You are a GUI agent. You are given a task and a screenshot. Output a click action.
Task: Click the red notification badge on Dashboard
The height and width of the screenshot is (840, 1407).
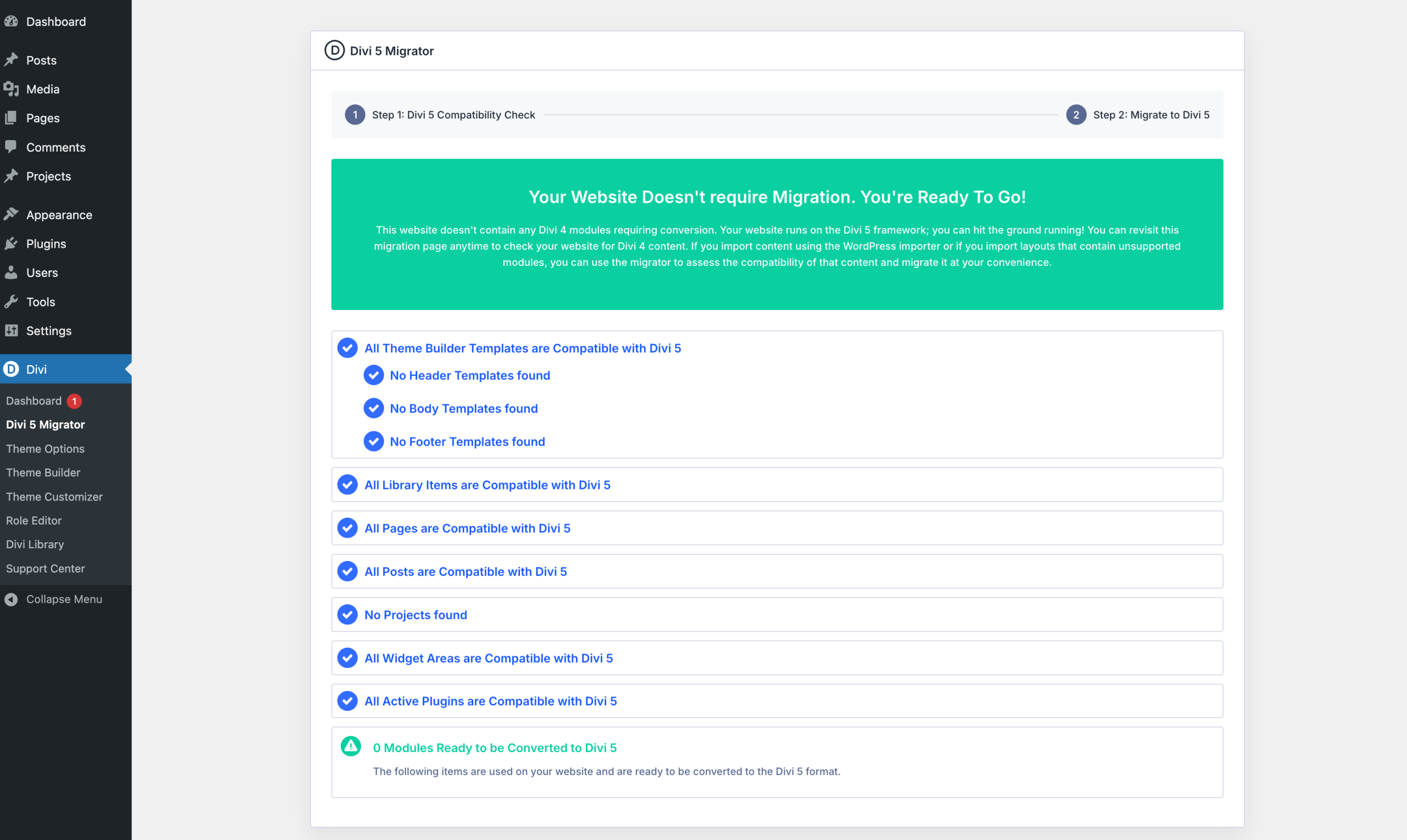tap(75, 400)
